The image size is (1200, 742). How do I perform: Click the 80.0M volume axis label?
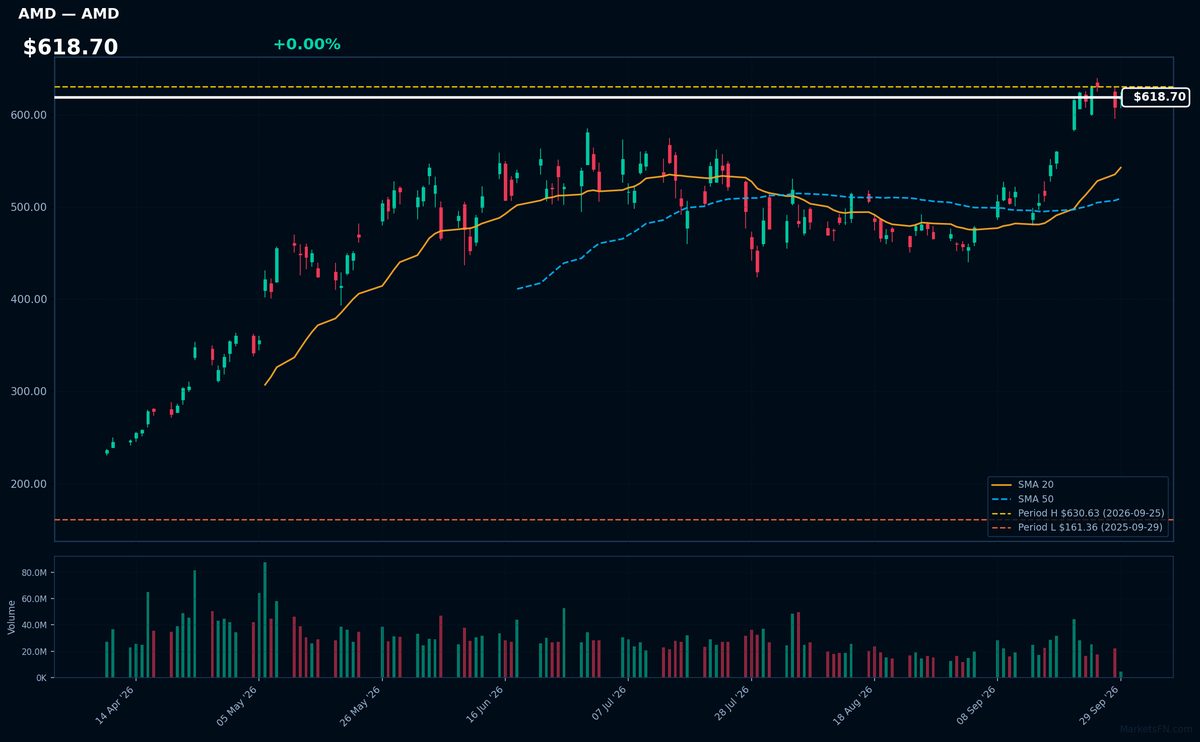[34, 573]
